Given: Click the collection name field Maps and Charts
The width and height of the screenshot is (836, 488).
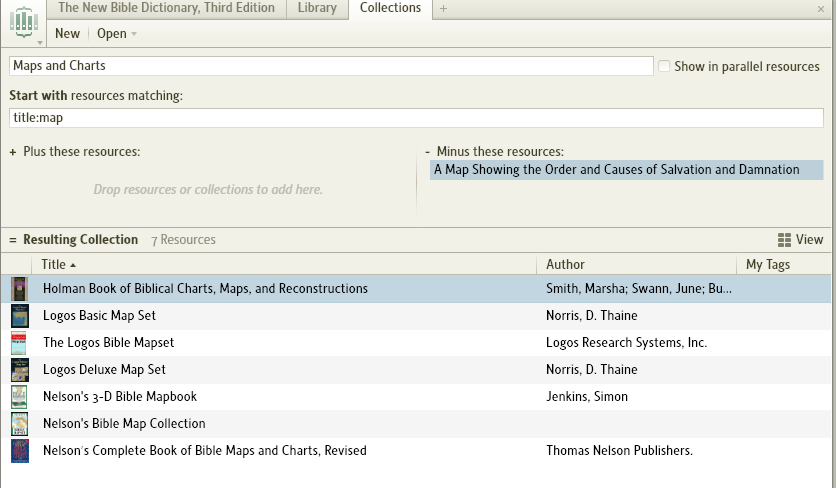Looking at the screenshot, I should [331, 66].
